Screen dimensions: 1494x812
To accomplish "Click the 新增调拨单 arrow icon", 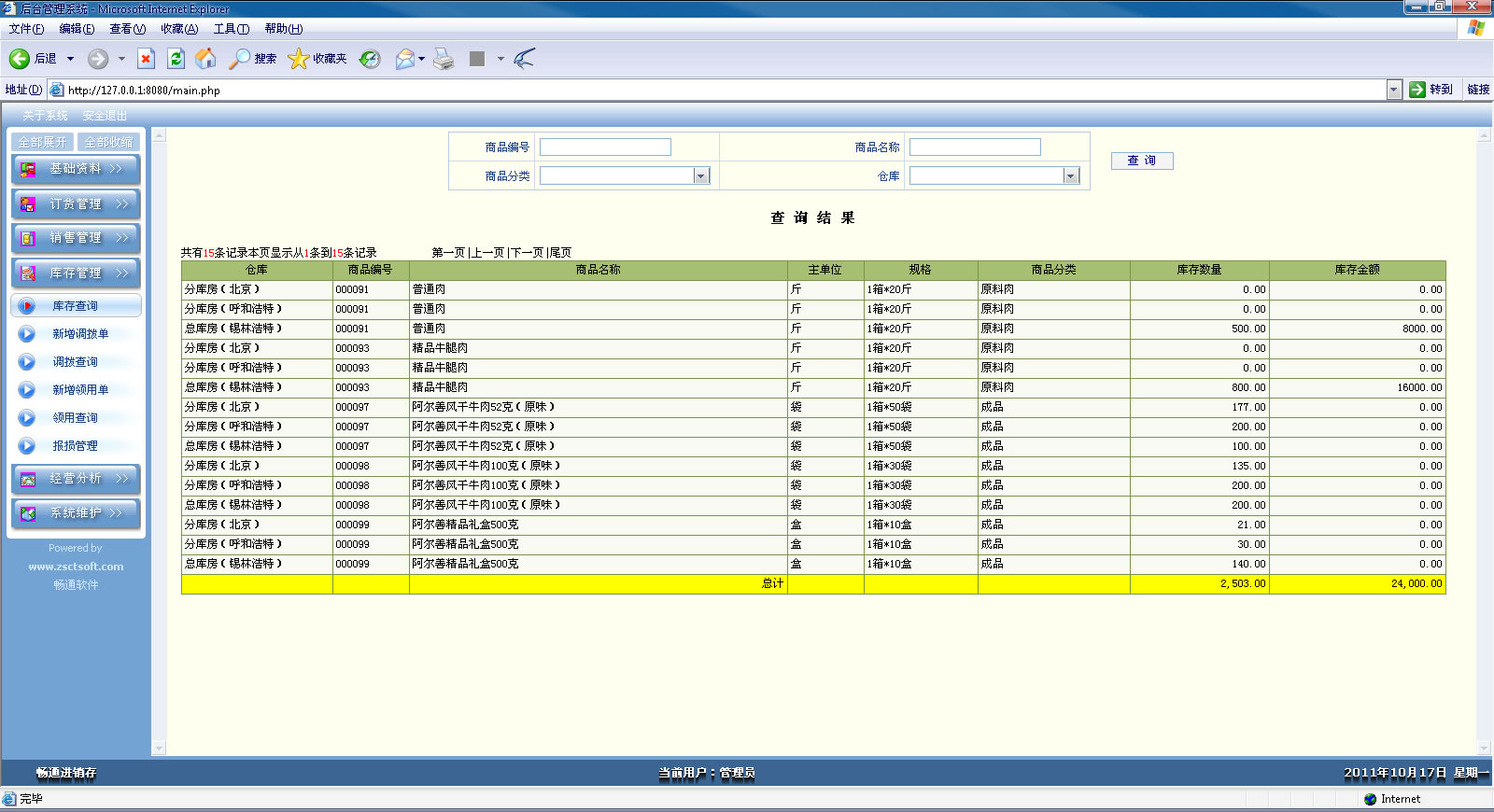I will pyautogui.click(x=27, y=334).
